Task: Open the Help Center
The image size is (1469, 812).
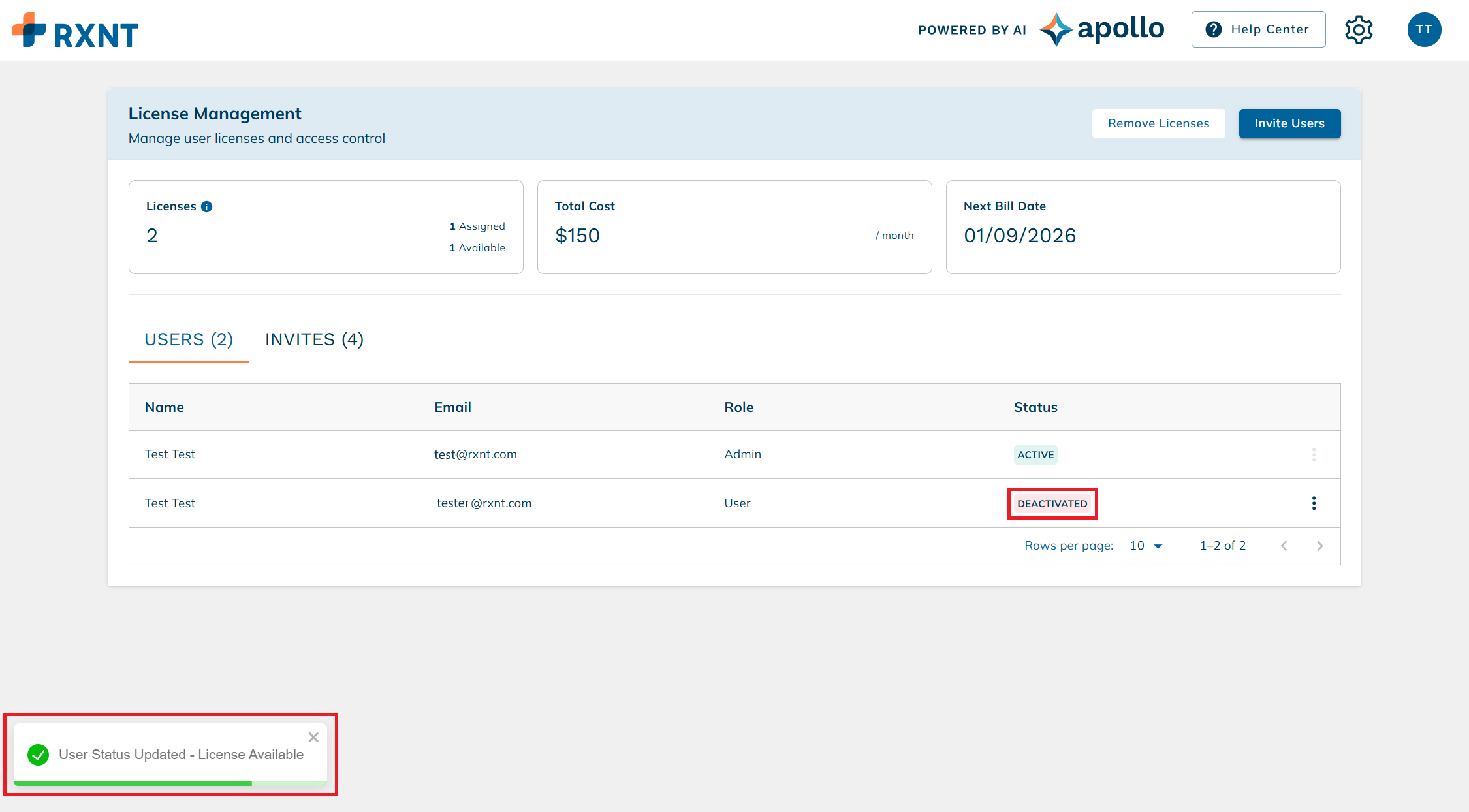Action: tap(1258, 29)
